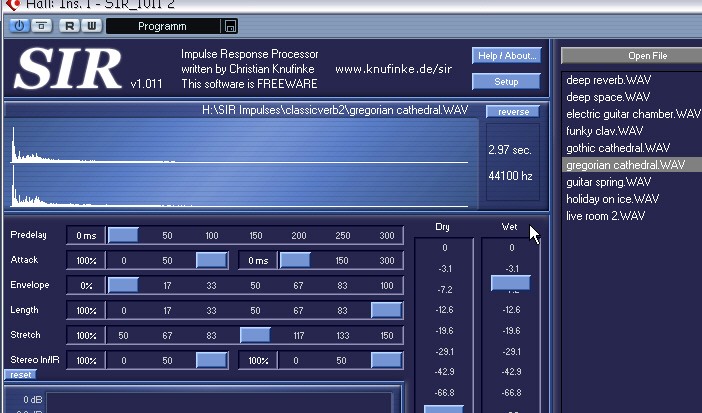
Task: Set Envelope slider to the 50 mark
Action: click(x=255, y=286)
